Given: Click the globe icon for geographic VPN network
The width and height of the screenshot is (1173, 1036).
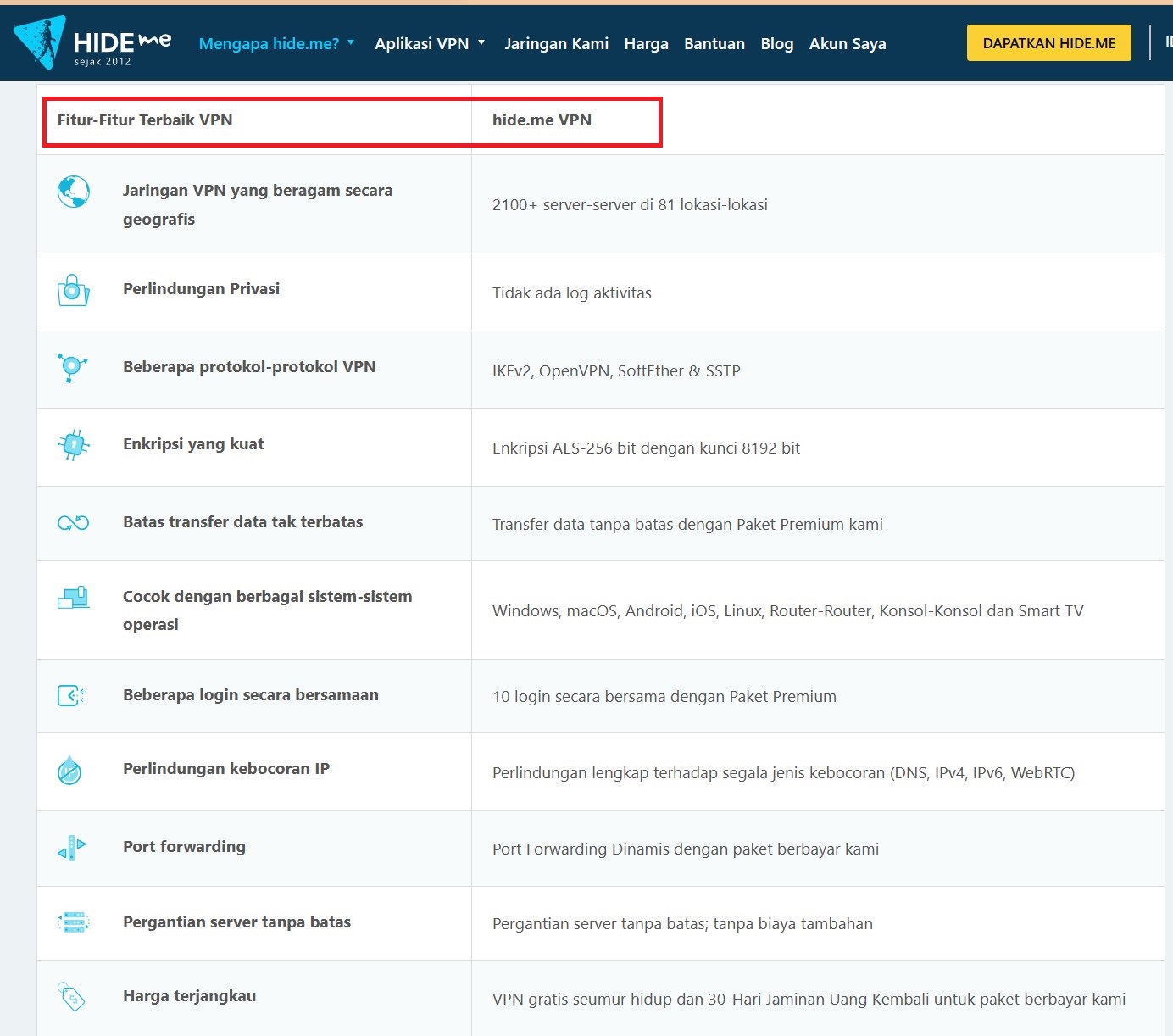Looking at the screenshot, I should (x=74, y=192).
